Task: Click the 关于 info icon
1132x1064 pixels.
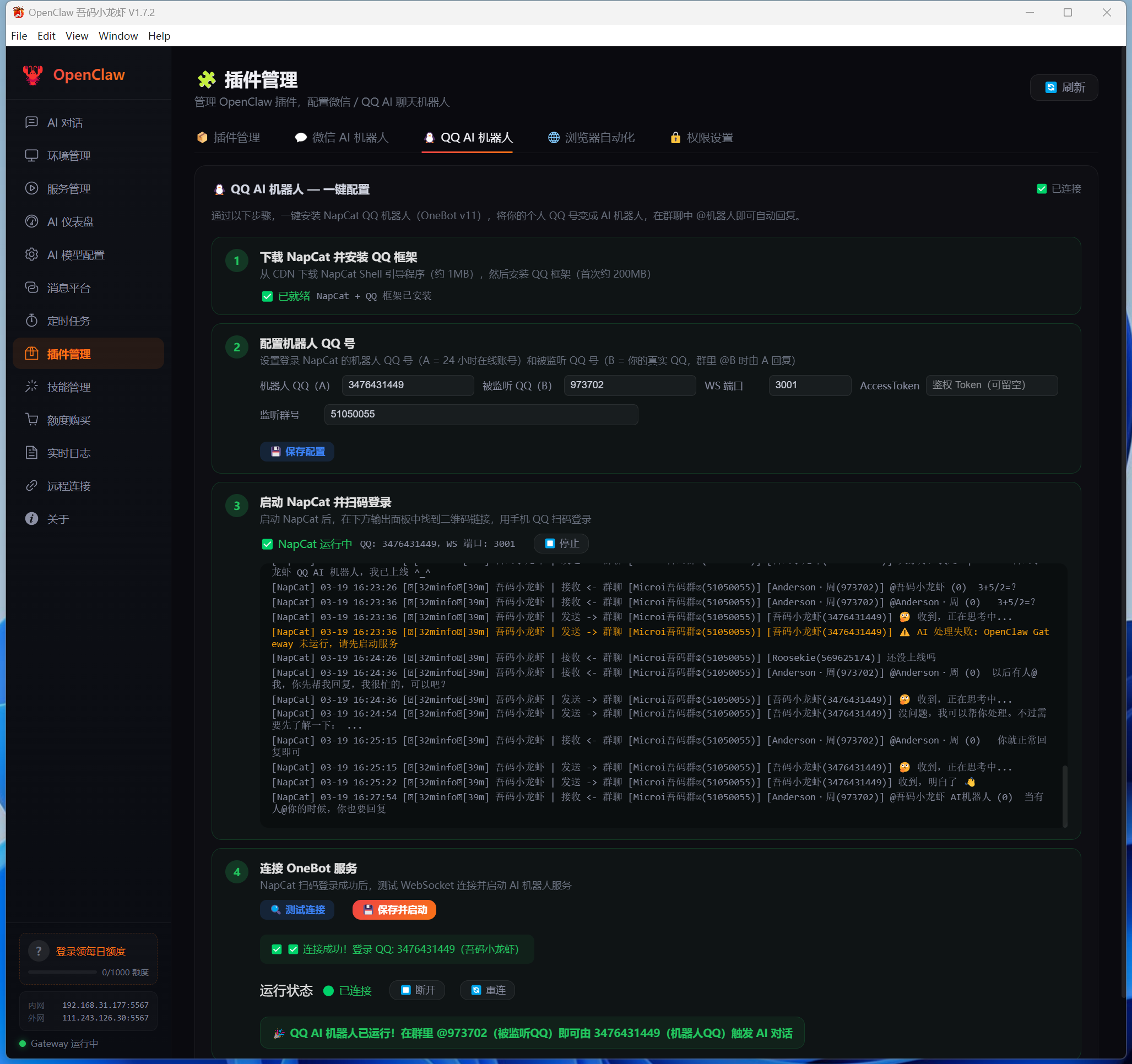Action: [32, 519]
